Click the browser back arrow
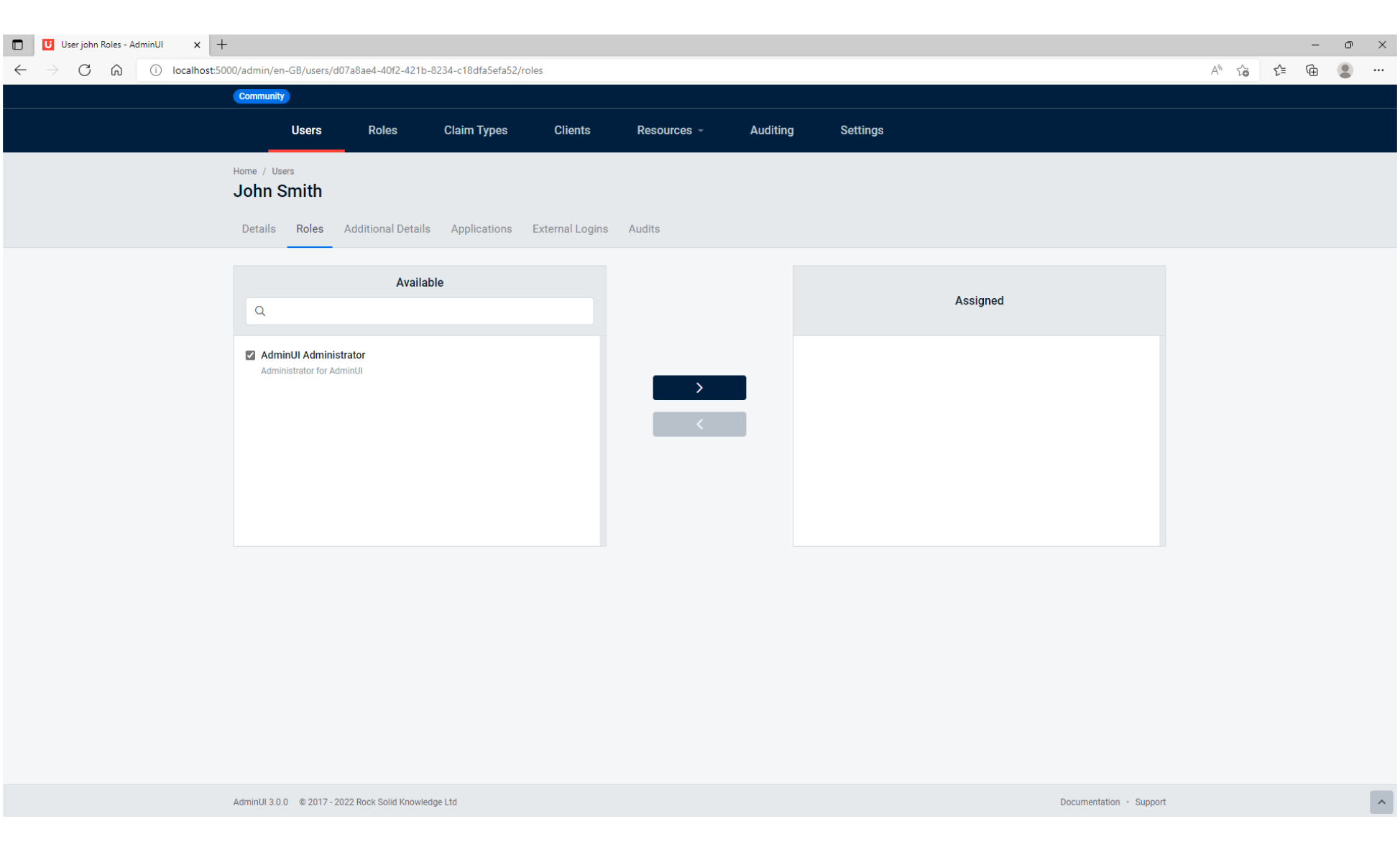This screenshot has width=1400, height=852. [20, 70]
